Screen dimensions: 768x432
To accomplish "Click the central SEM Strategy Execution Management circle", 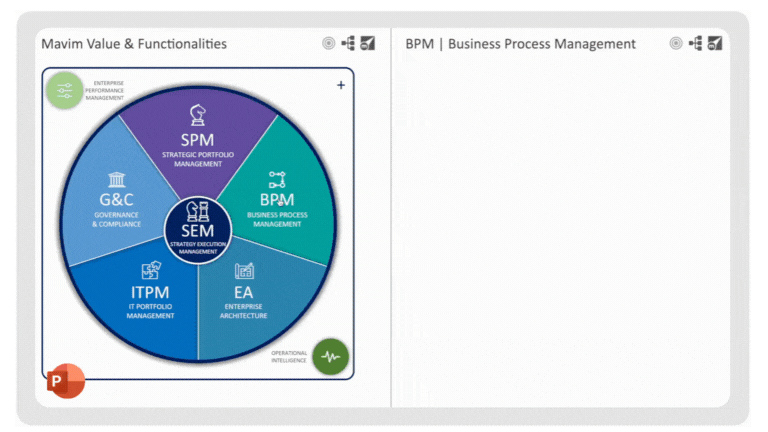I will 198,230.
